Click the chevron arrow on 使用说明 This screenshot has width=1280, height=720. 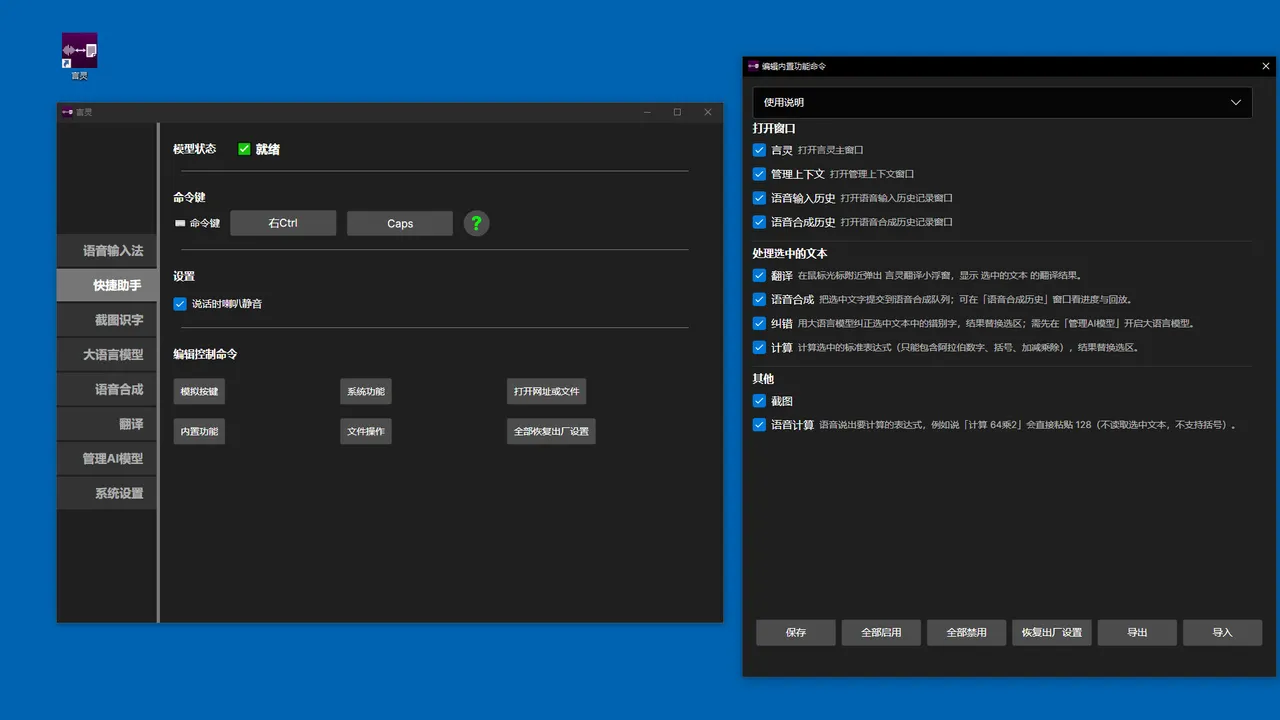coord(1236,102)
